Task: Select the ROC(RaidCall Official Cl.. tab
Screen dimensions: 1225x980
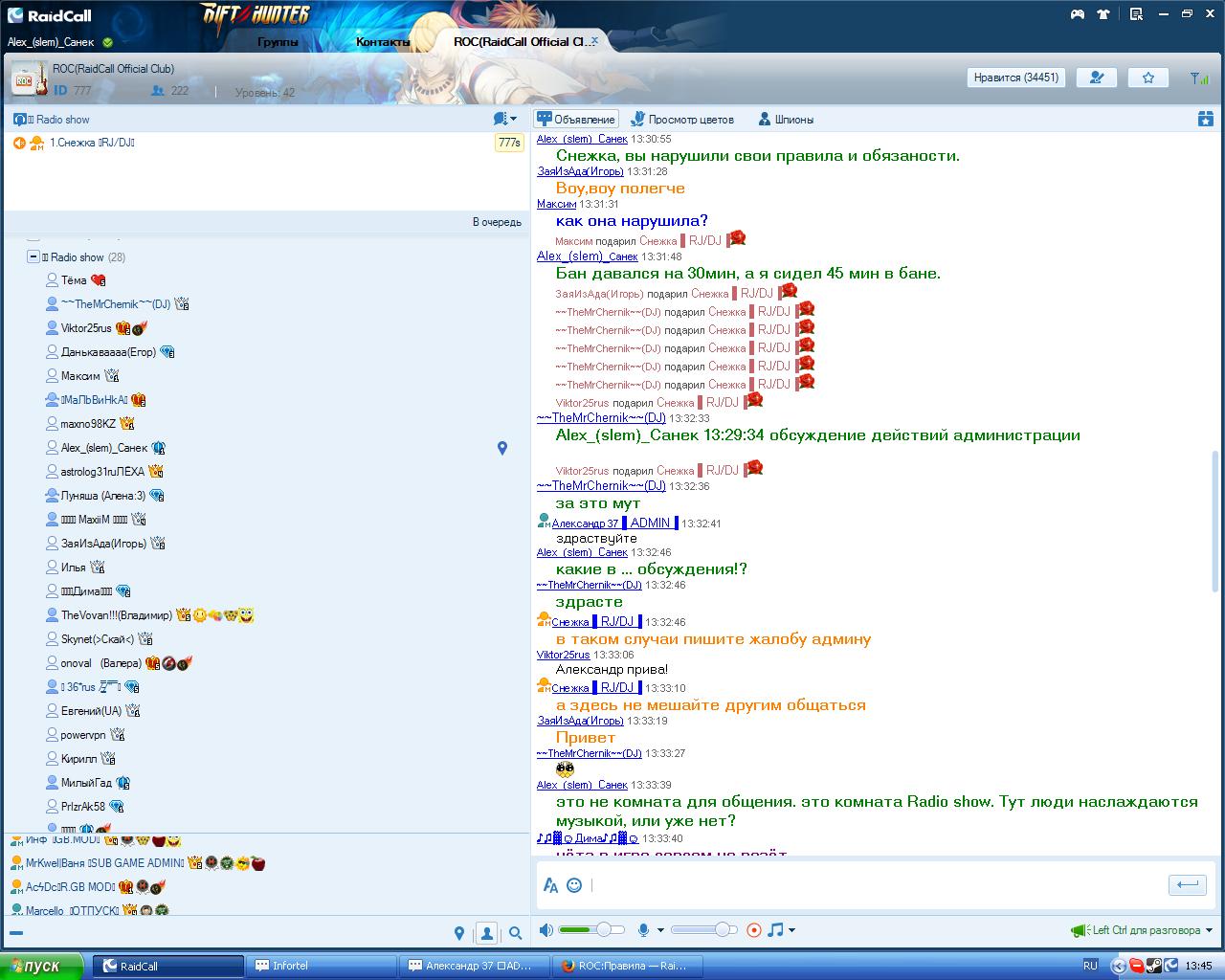Action: 522,42
